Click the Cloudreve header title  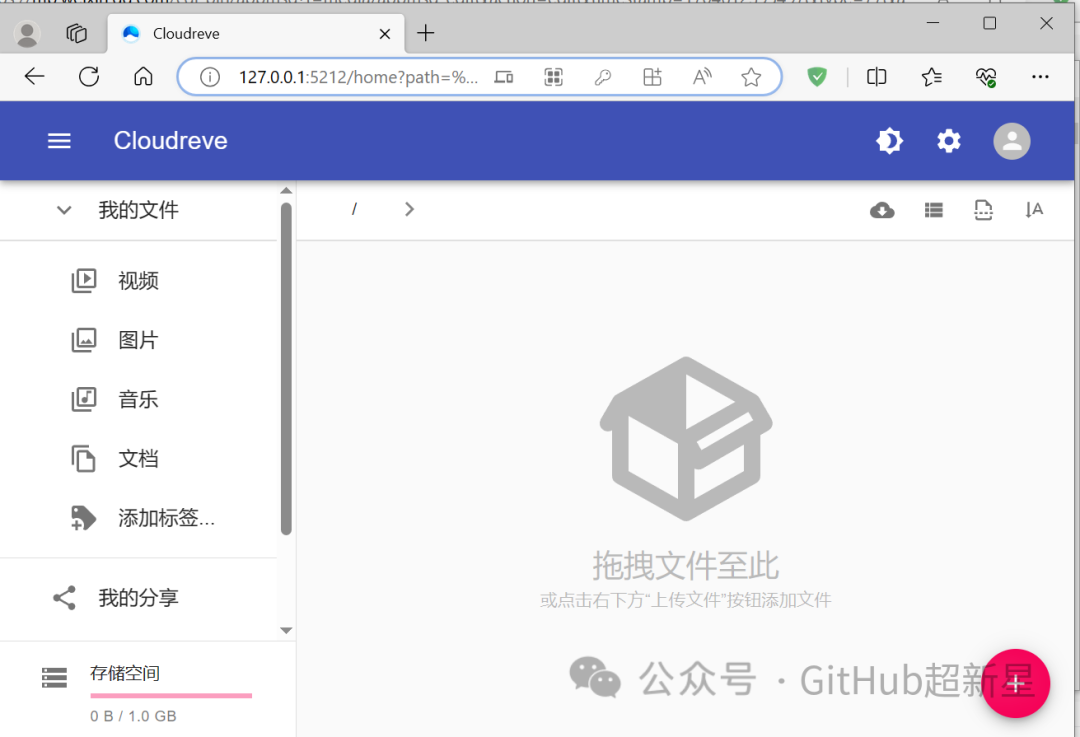click(171, 141)
